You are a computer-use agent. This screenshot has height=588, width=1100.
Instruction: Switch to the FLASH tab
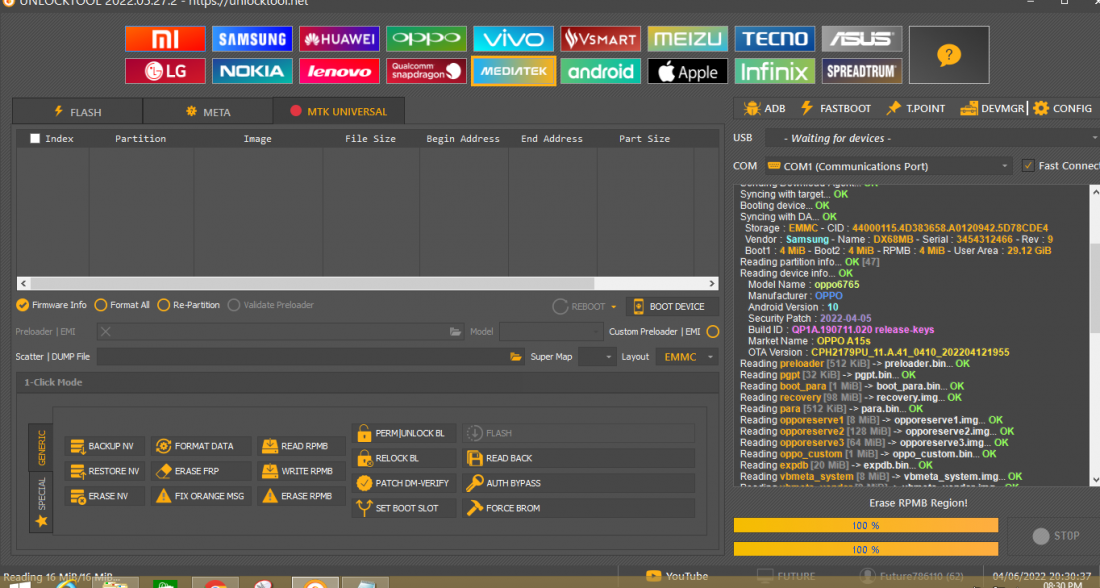pyautogui.click(x=78, y=112)
